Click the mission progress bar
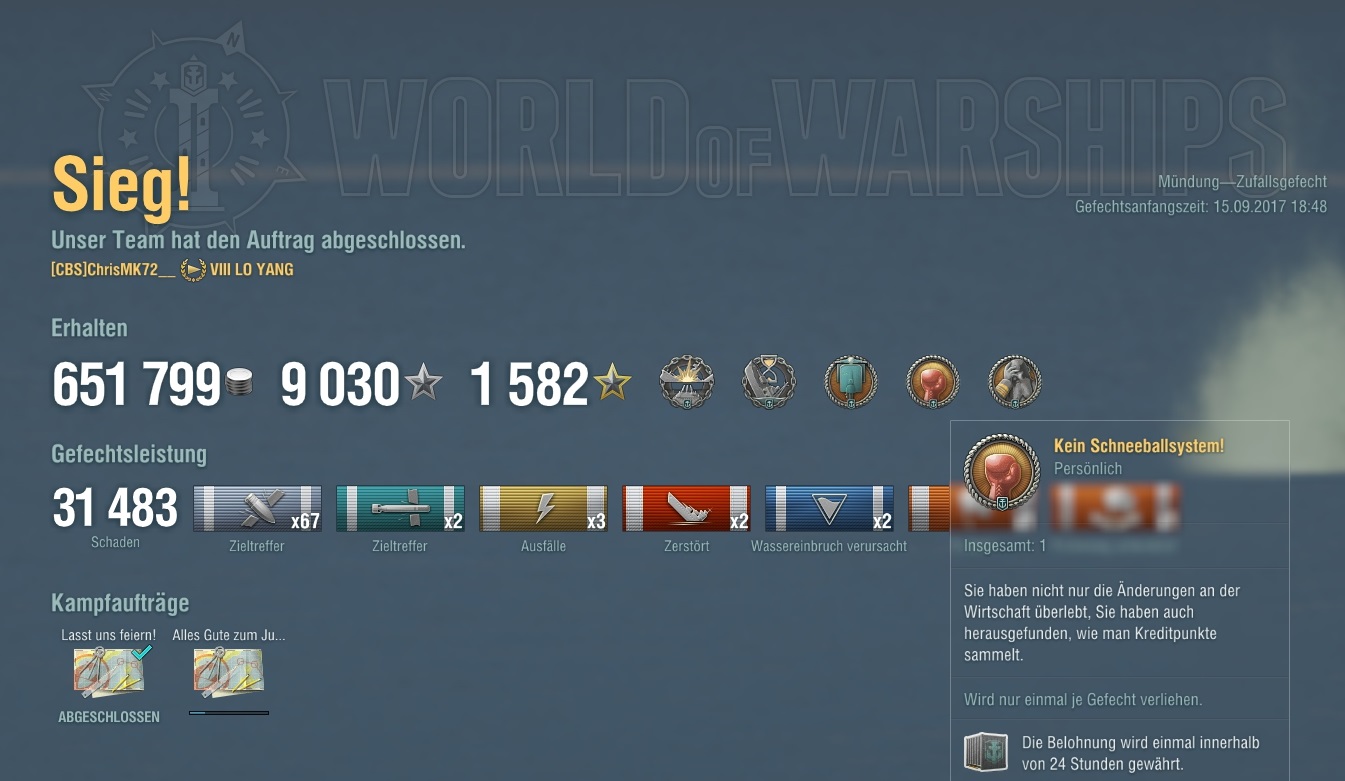Viewport: 1345px width, 781px height. [x=229, y=713]
